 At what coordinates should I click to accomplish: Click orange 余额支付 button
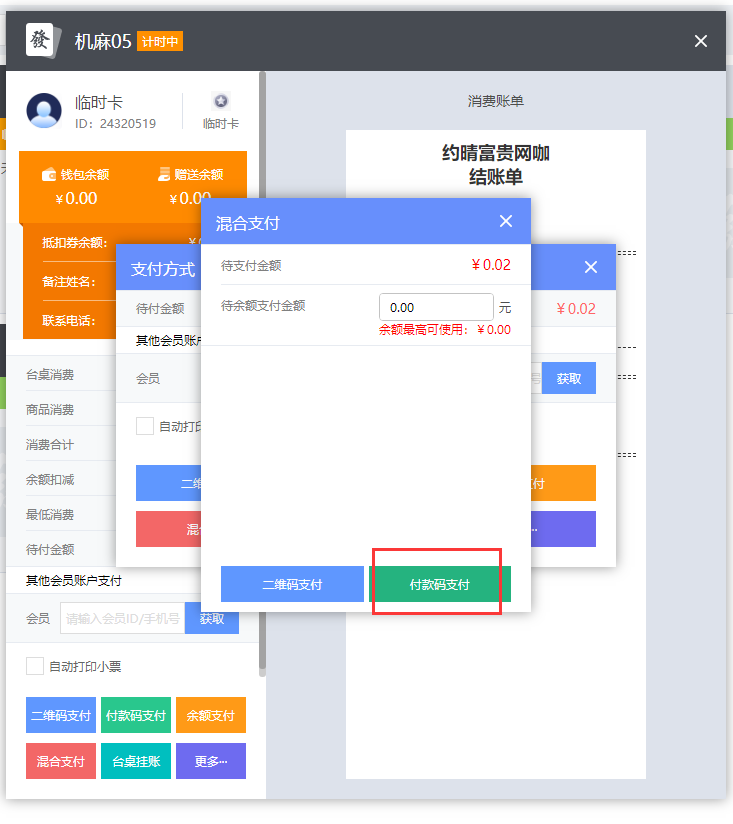[x=211, y=715]
